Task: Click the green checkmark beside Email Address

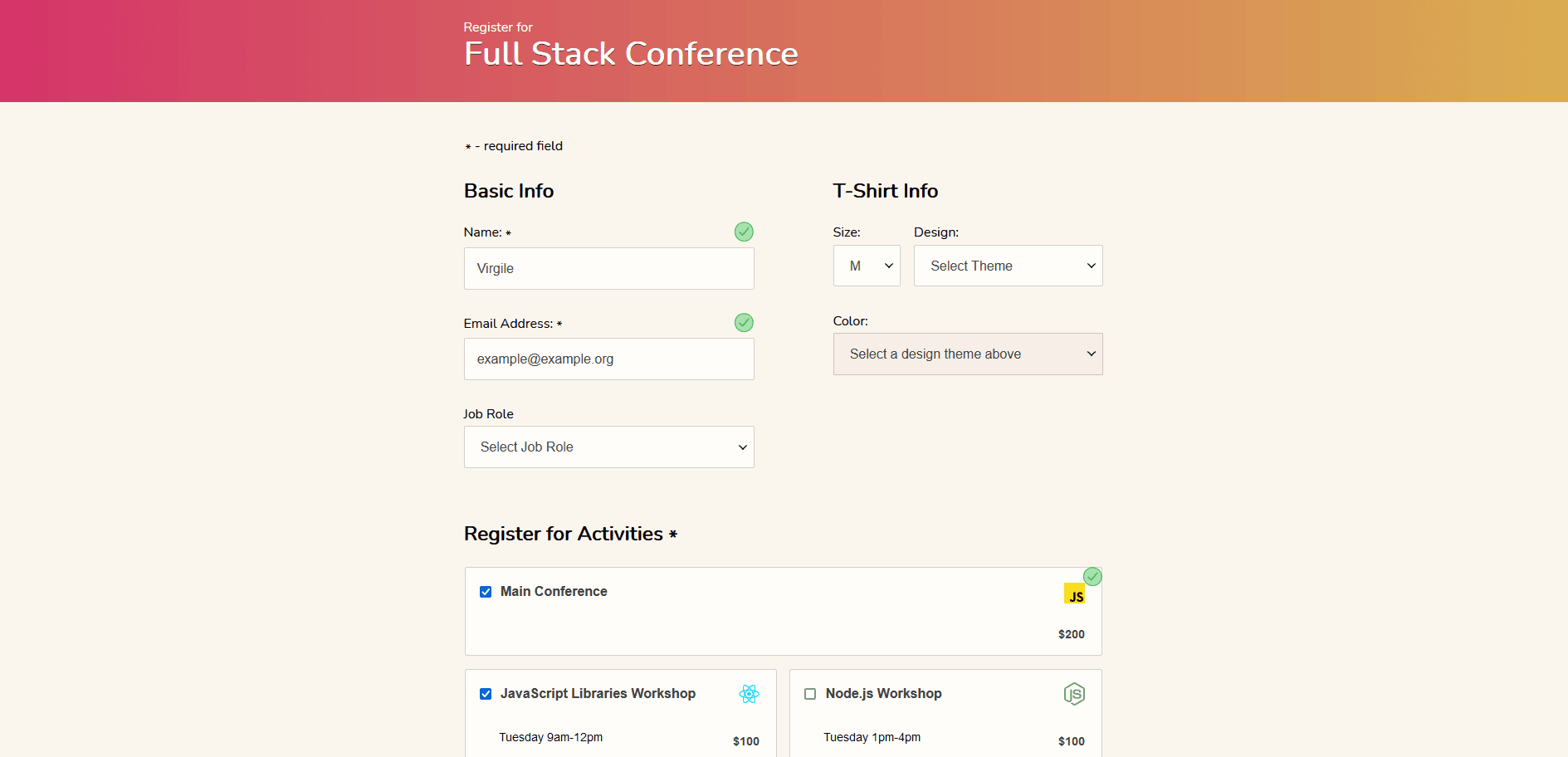Action: [744, 322]
